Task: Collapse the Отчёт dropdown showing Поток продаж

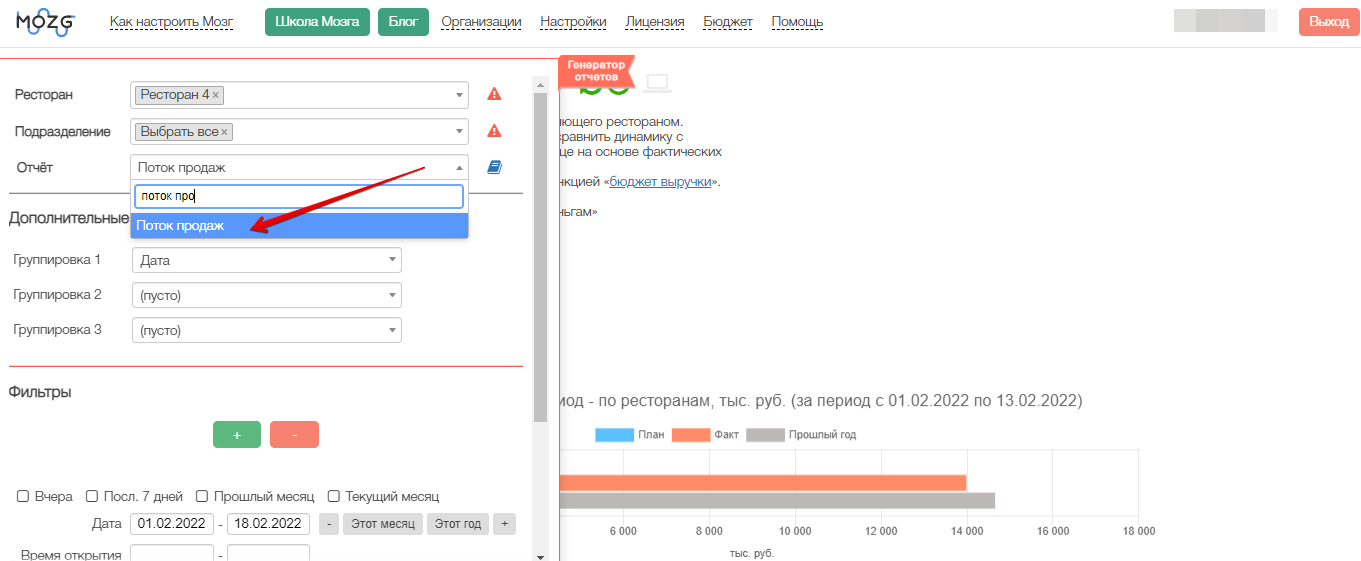Action: pyautogui.click(x=299, y=167)
